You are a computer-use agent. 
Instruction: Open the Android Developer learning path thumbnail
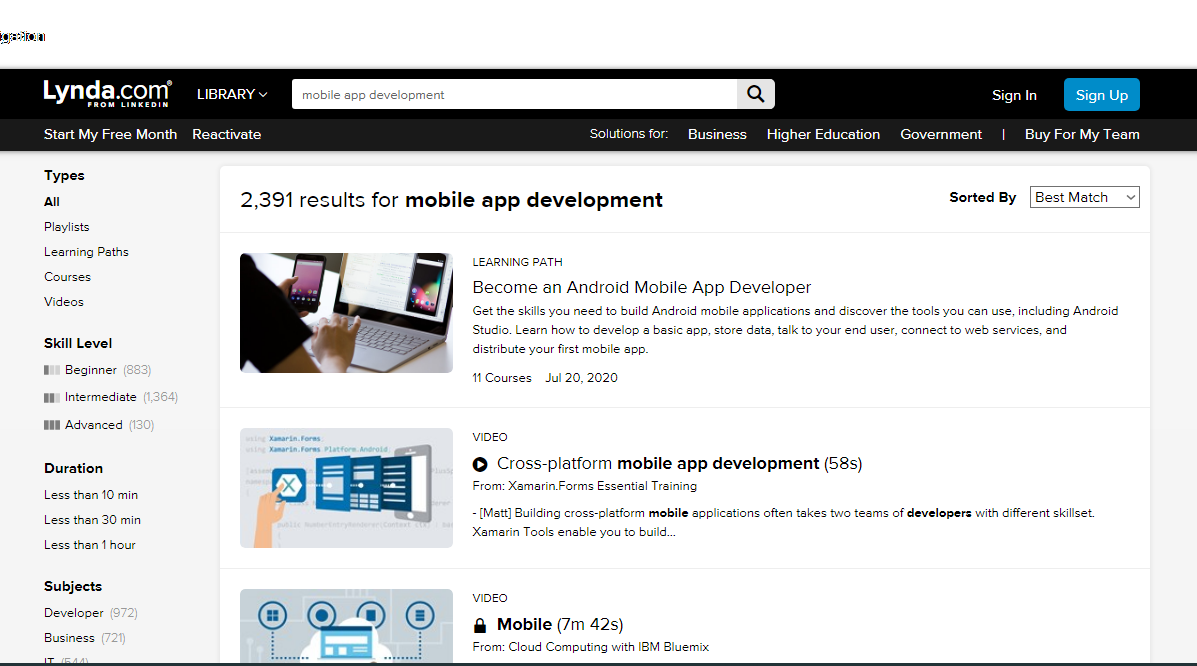(x=346, y=313)
